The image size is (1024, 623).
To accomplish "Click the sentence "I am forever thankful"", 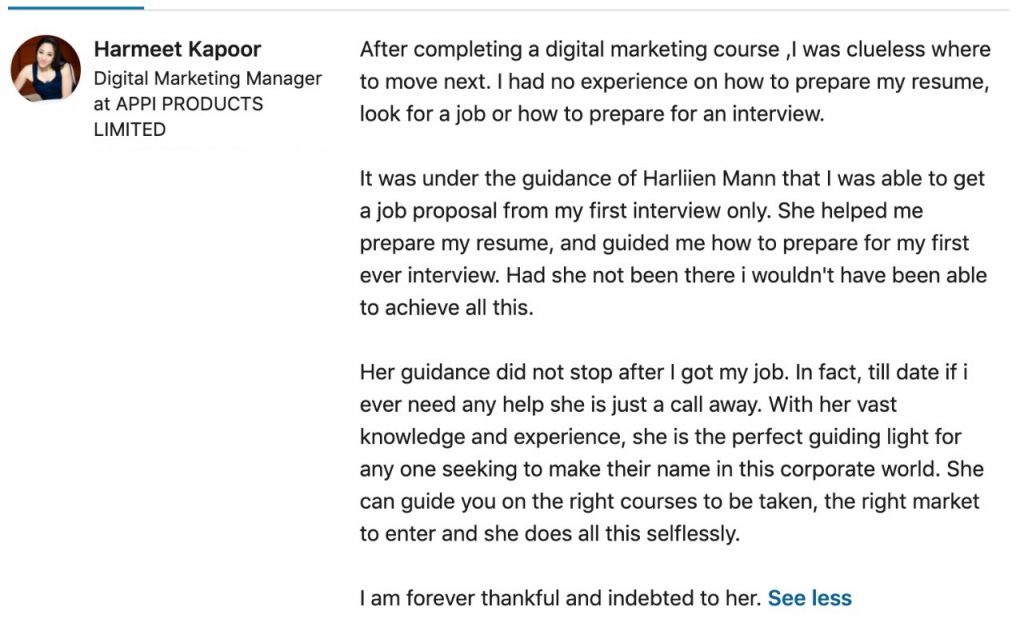I will click(560, 598).
